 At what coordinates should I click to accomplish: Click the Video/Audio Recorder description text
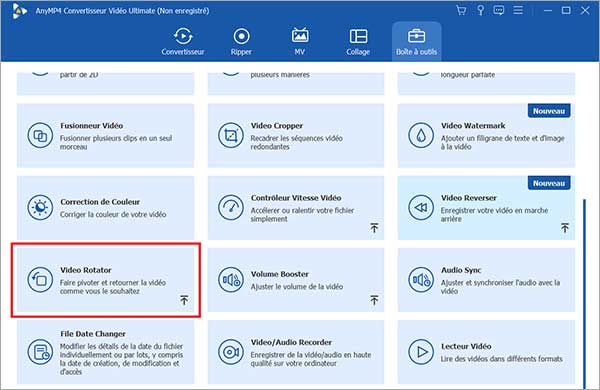311,359
